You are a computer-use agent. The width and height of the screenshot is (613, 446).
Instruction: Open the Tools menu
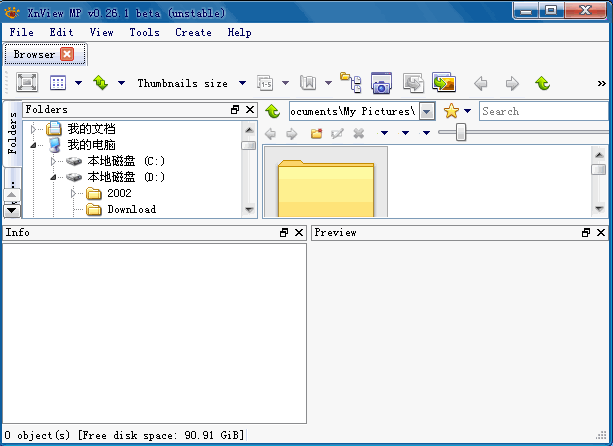pos(144,32)
